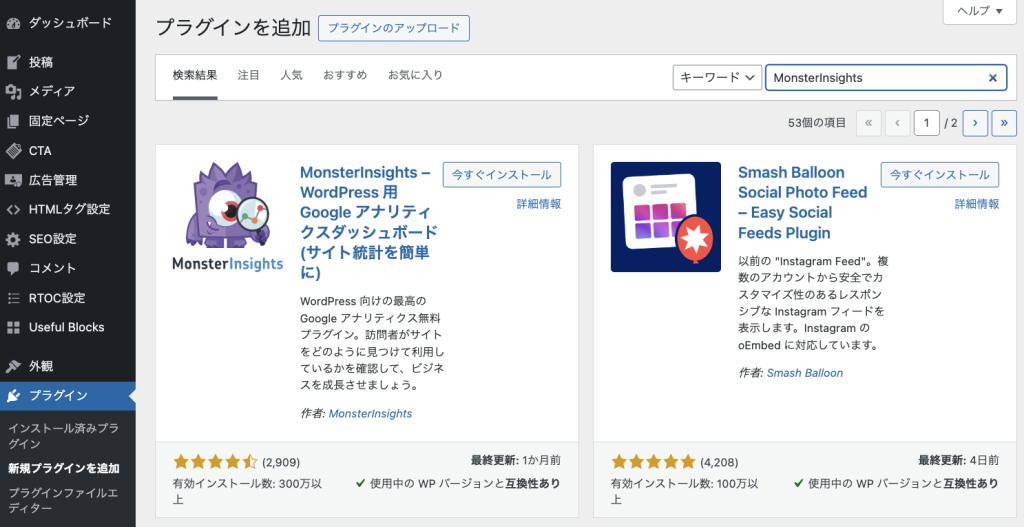The image size is (1024, 527).
Task: Open プラグインファイルエディター submenu
Action: coord(63,500)
